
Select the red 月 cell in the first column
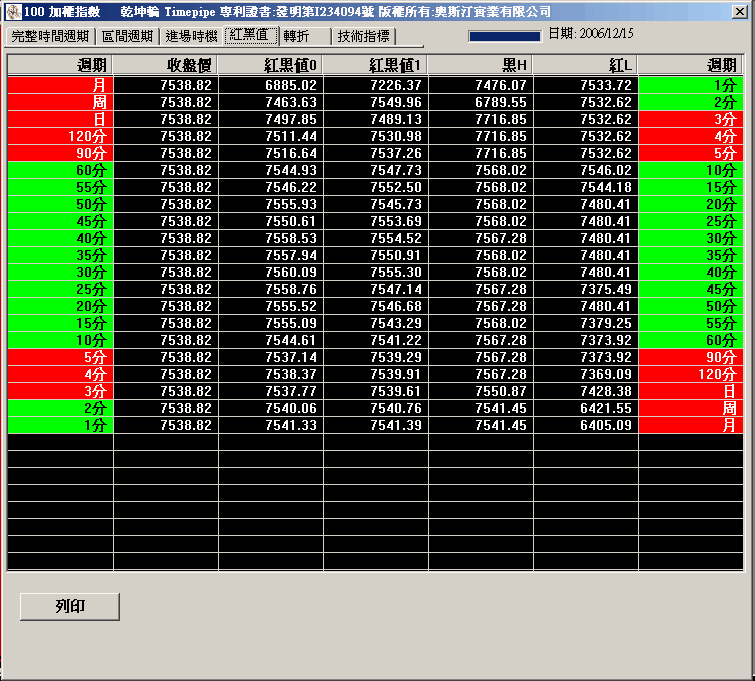[60, 85]
